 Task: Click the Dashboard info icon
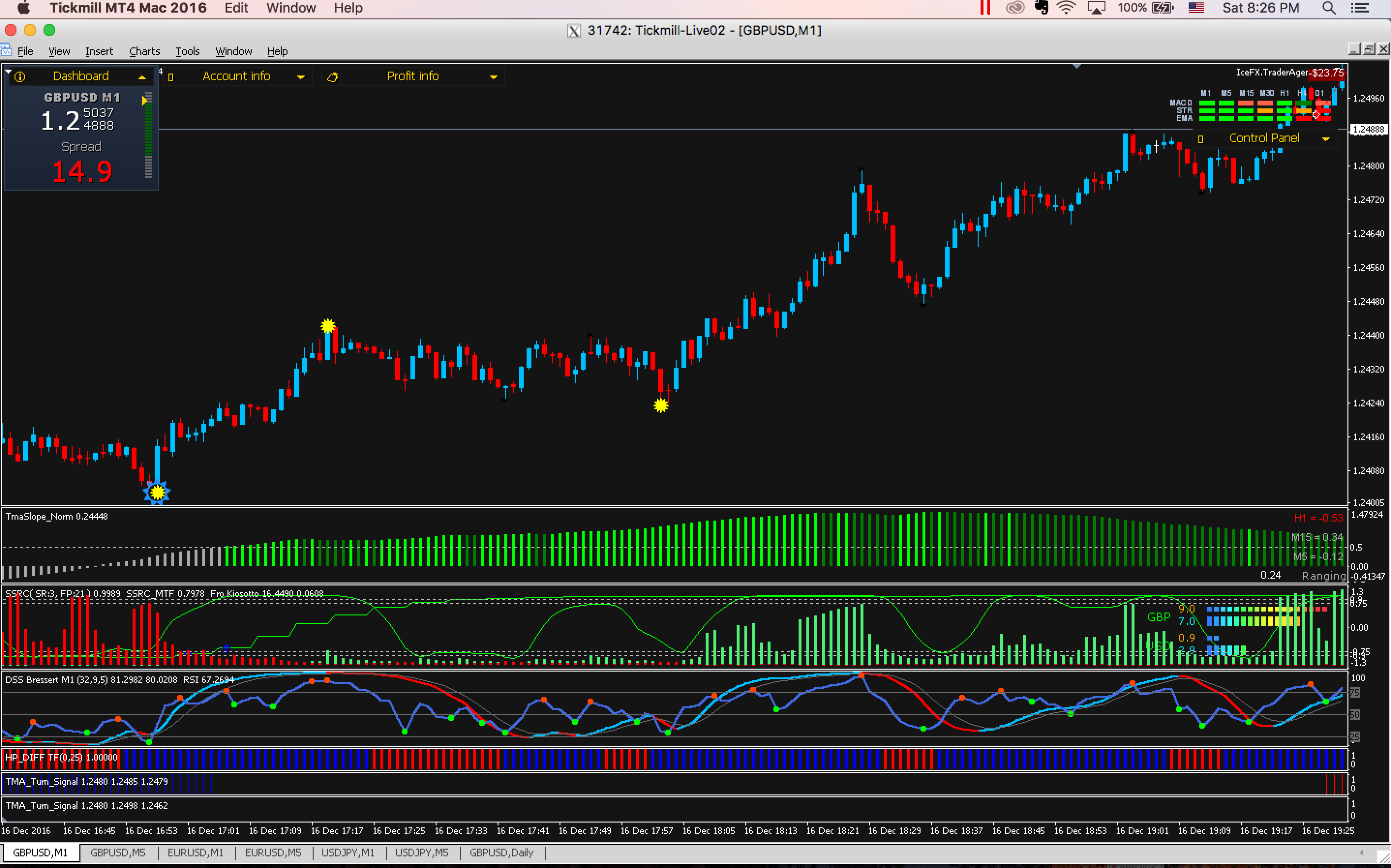tap(20, 77)
